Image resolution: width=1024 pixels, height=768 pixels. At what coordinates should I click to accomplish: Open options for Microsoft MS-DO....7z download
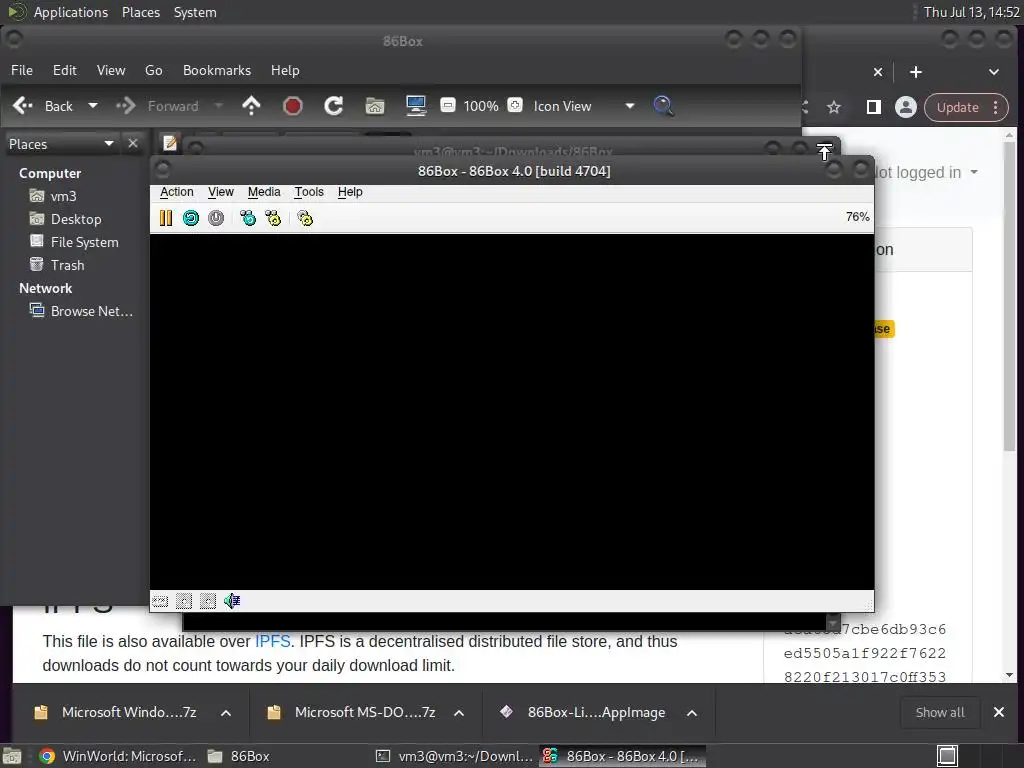(x=459, y=712)
